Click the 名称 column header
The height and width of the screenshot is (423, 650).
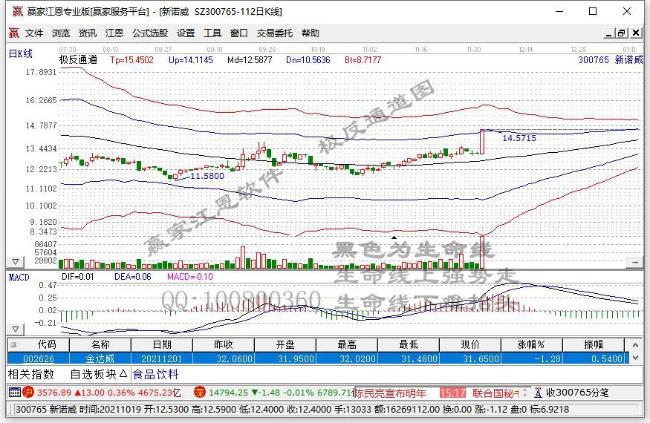coord(100,345)
